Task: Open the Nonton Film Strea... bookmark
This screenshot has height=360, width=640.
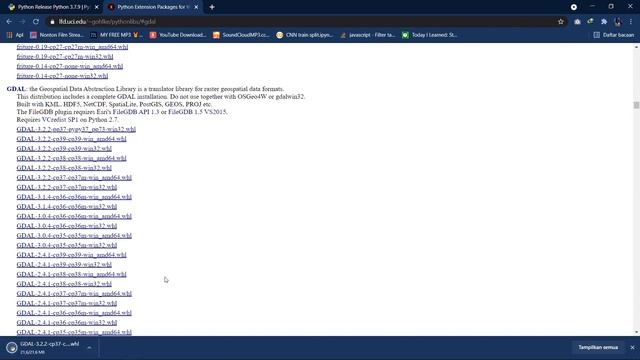Action: [x=57, y=35]
